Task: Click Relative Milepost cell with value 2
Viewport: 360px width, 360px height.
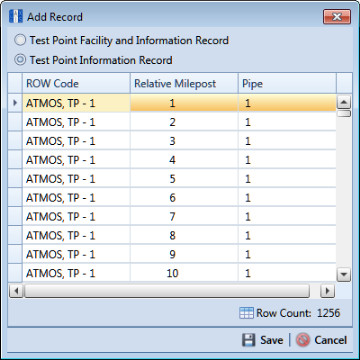Action: (184, 122)
